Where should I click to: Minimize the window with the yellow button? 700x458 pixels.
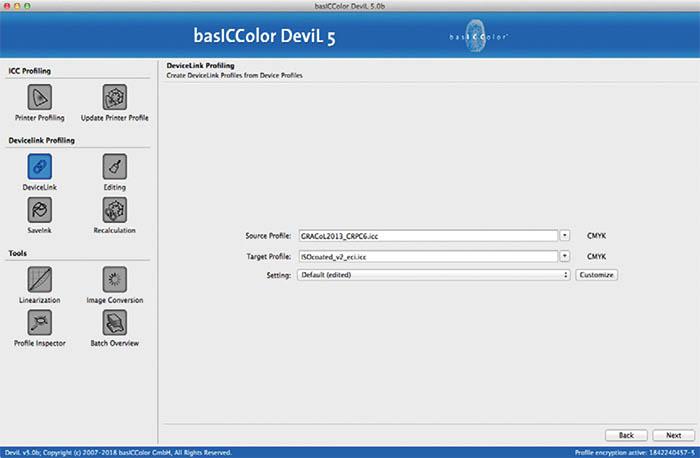point(17,6)
